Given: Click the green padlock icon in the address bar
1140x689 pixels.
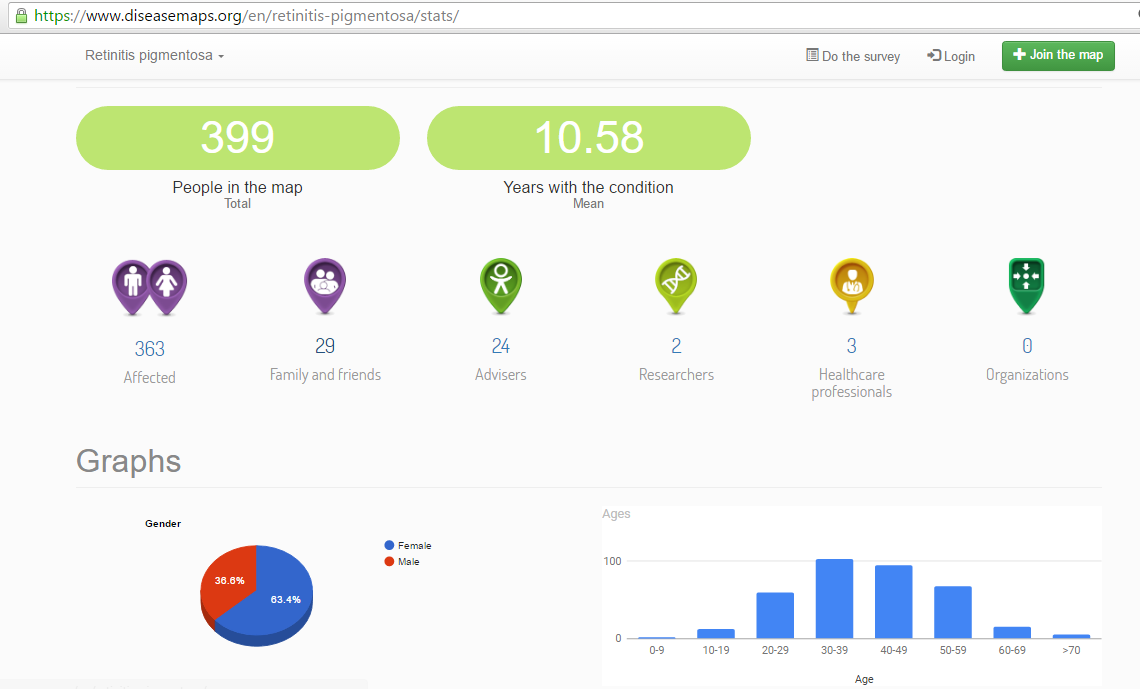Looking at the screenshot, I should tap(21, 15).
